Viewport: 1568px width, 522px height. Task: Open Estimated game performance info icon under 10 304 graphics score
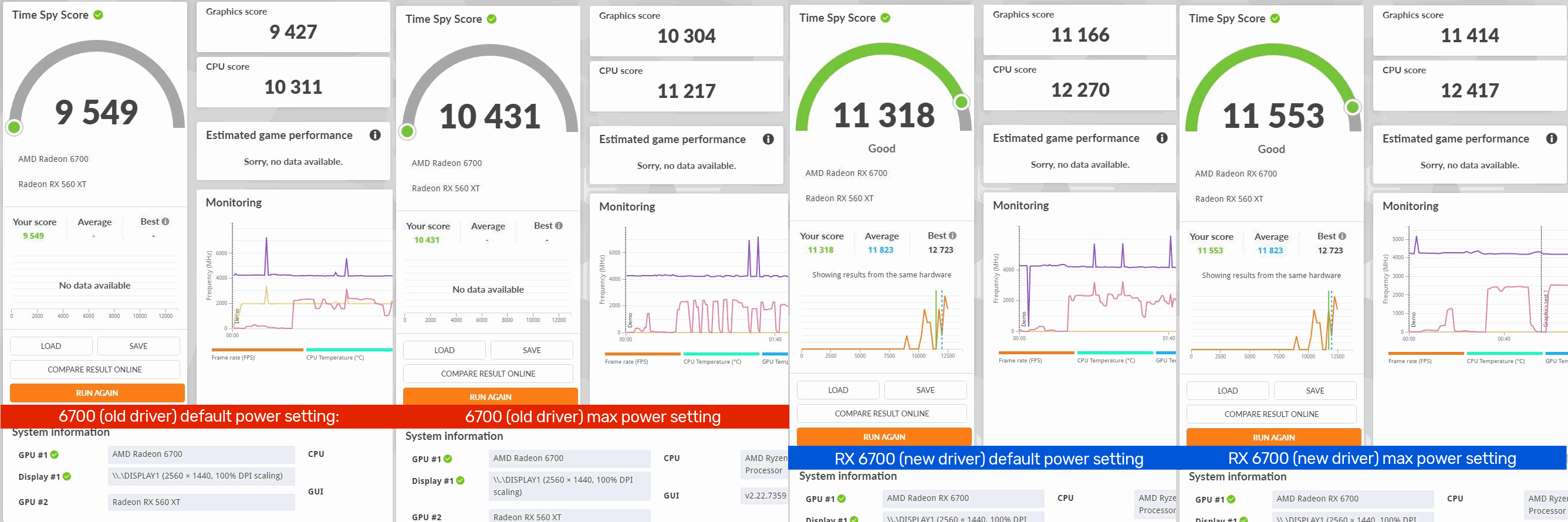coord(768,140)
